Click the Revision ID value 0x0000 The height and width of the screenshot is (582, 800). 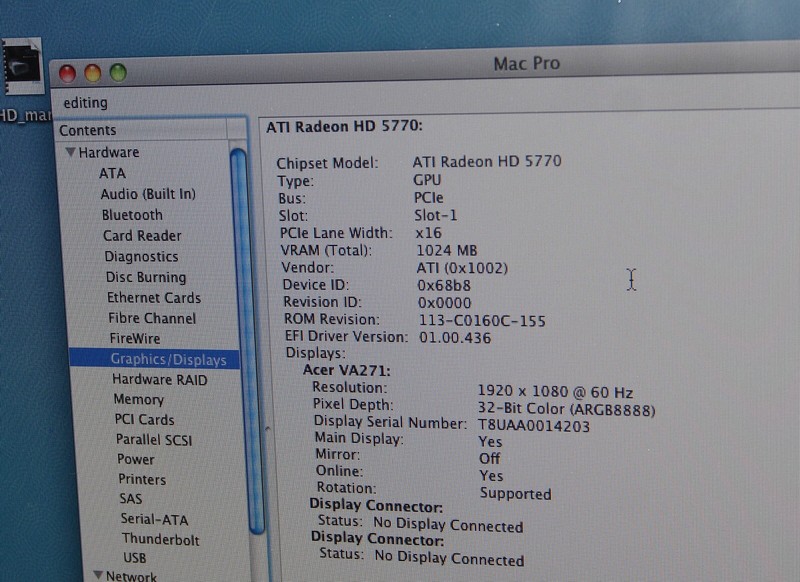[444, 303]
